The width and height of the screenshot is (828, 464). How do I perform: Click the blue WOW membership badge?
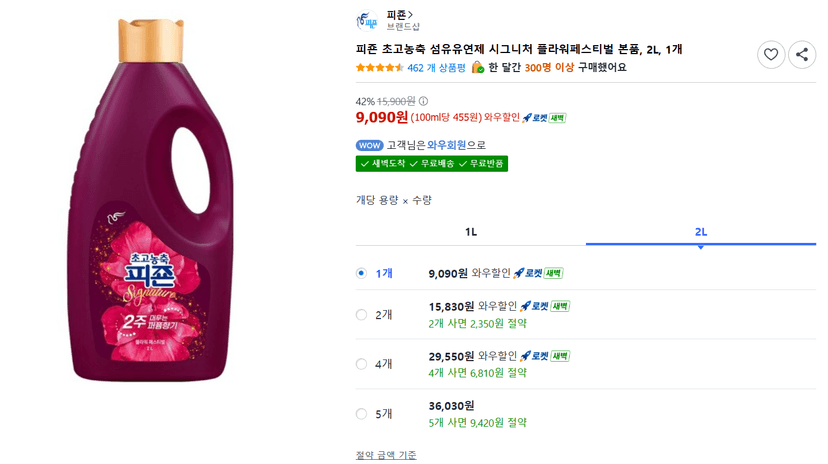tap(370, 145)
